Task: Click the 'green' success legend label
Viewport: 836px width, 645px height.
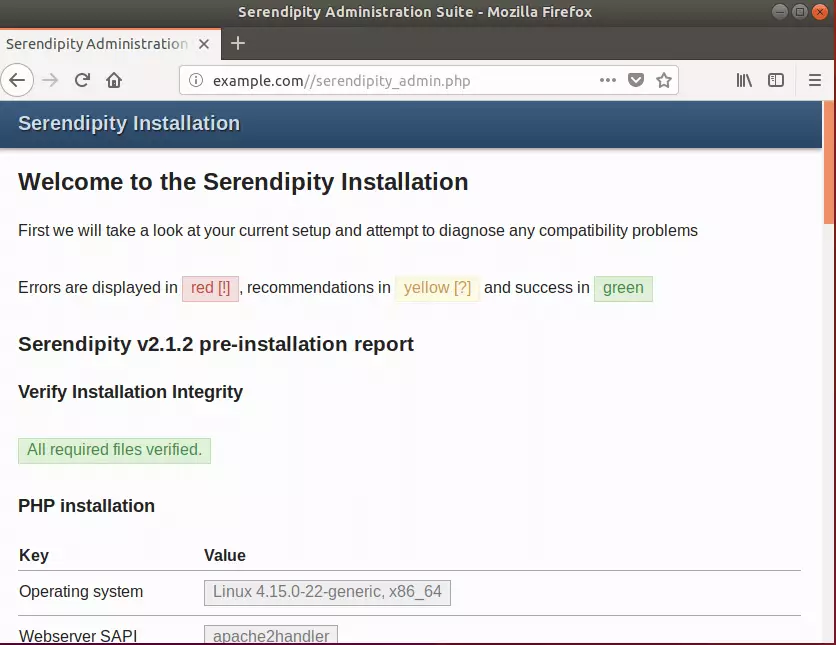Action: [623, 288]
